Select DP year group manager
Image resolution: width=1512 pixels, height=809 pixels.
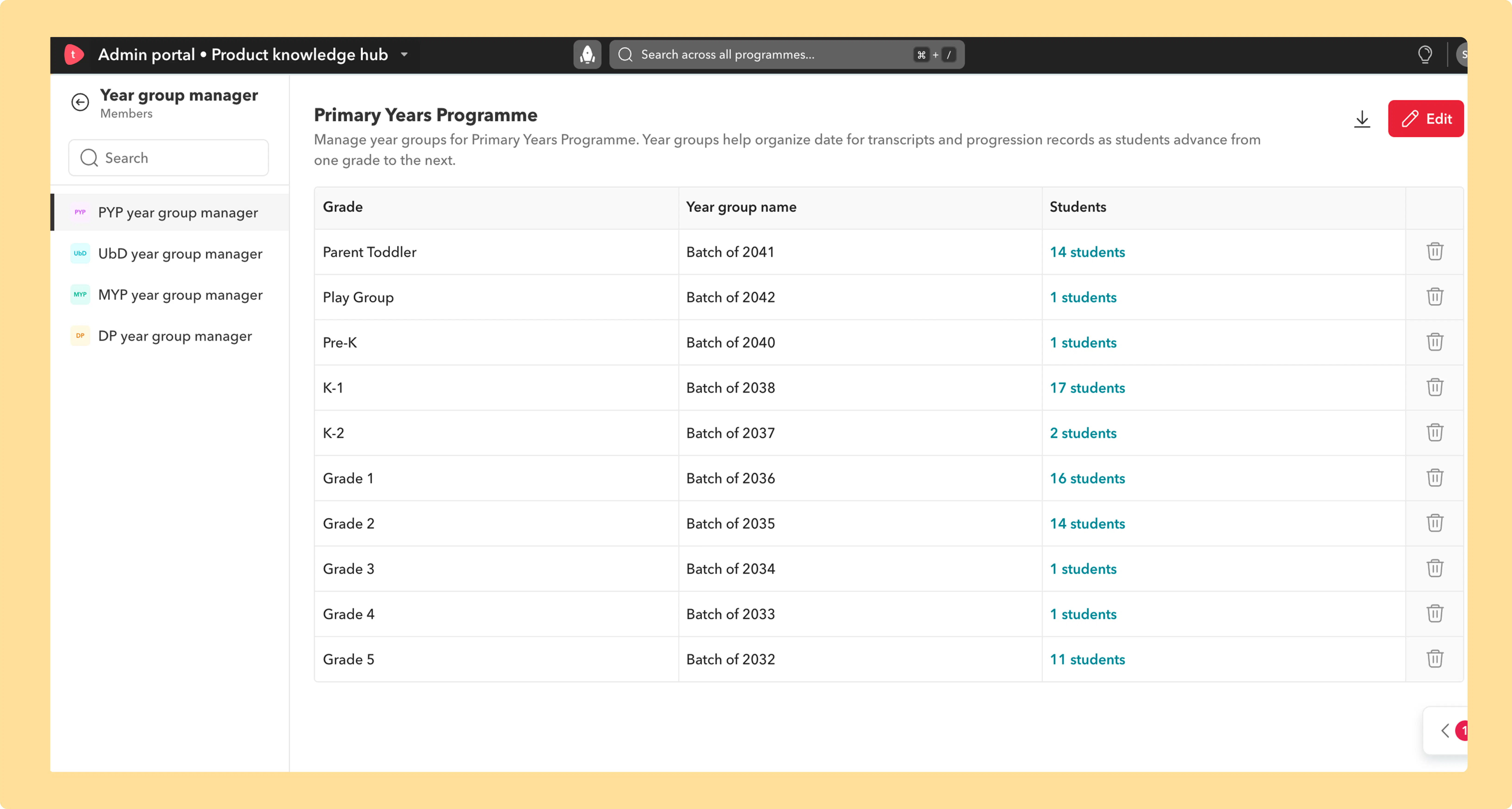point(170,336)
